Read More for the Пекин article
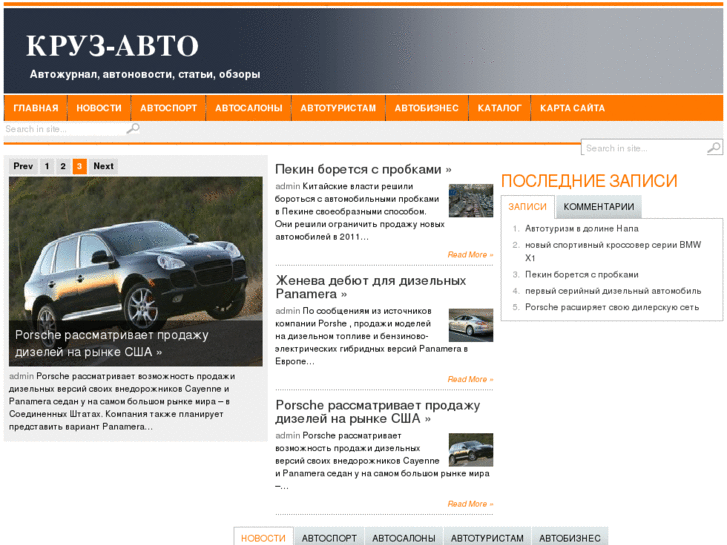Screen dimensions: 727x545 470,255
